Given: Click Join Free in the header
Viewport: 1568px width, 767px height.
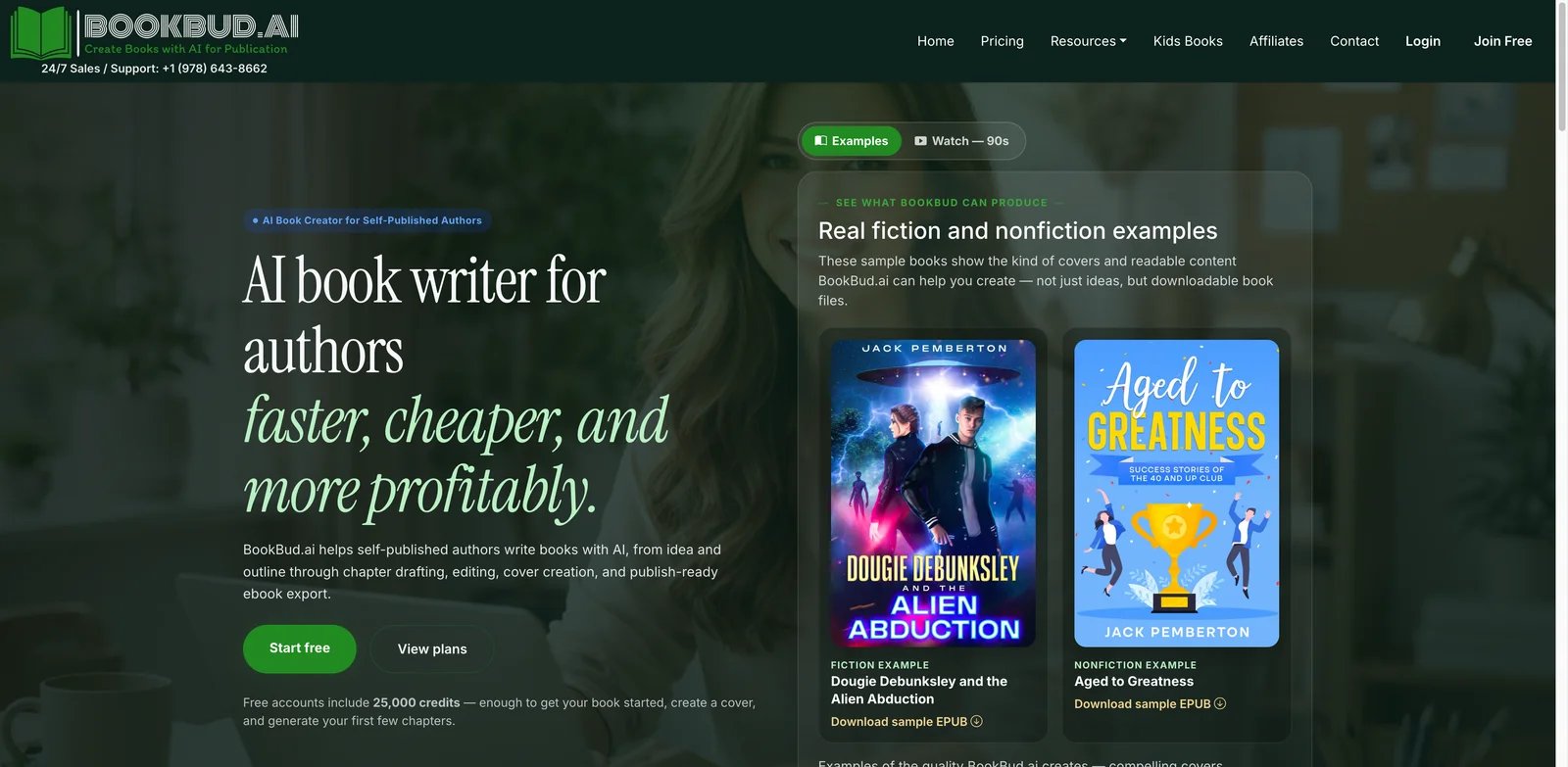Looking at the screenshot, I should [x=1502, y=41].
